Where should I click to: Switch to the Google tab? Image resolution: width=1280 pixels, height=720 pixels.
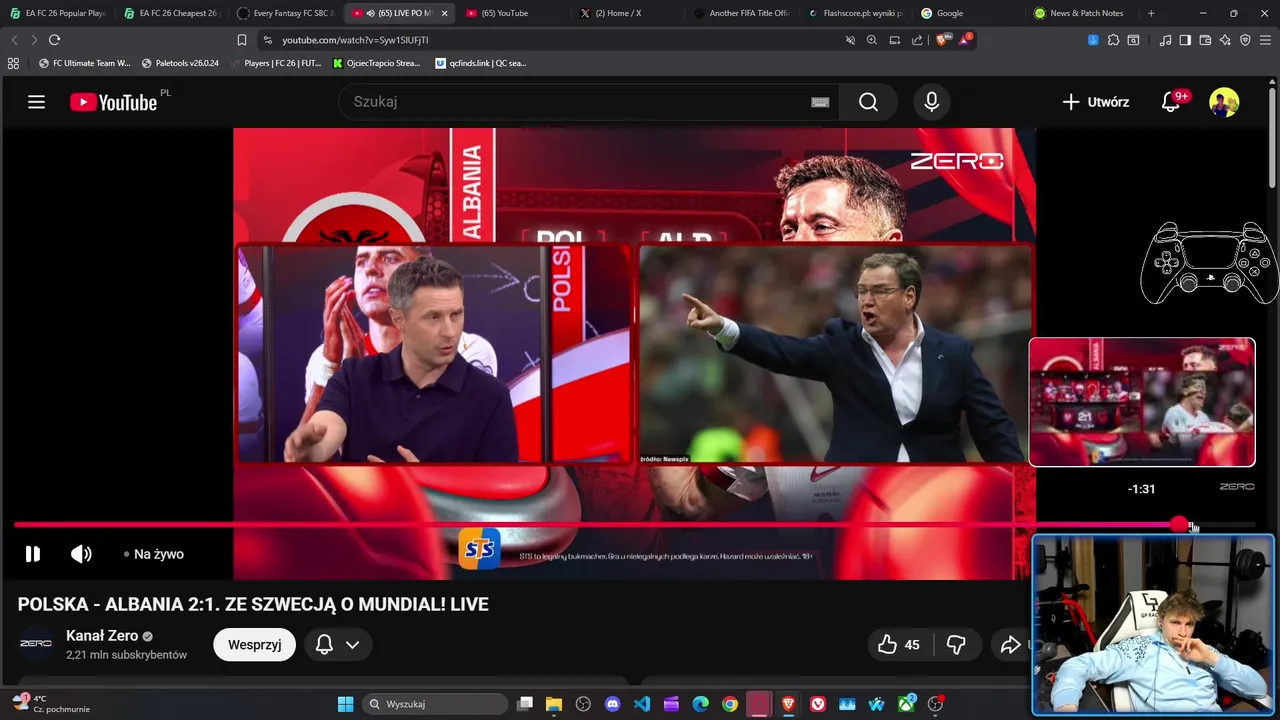click(x=970, y=13)
